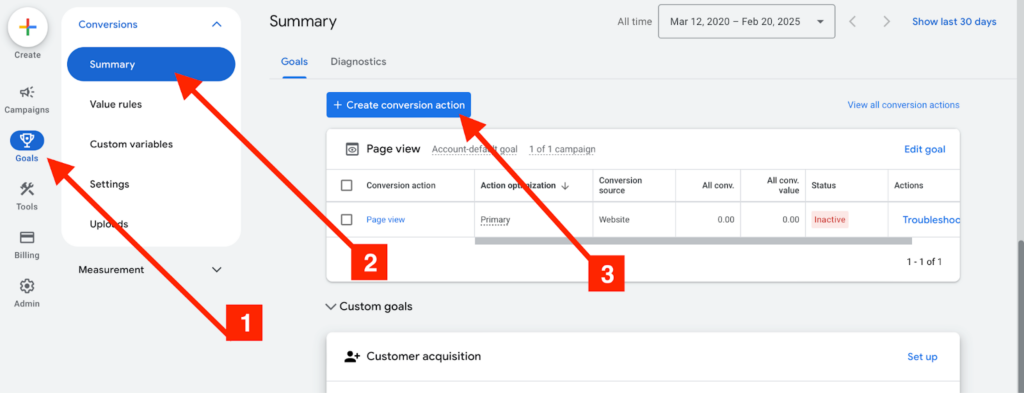Select Value rules in the sidebar

[x=116, y=104]
